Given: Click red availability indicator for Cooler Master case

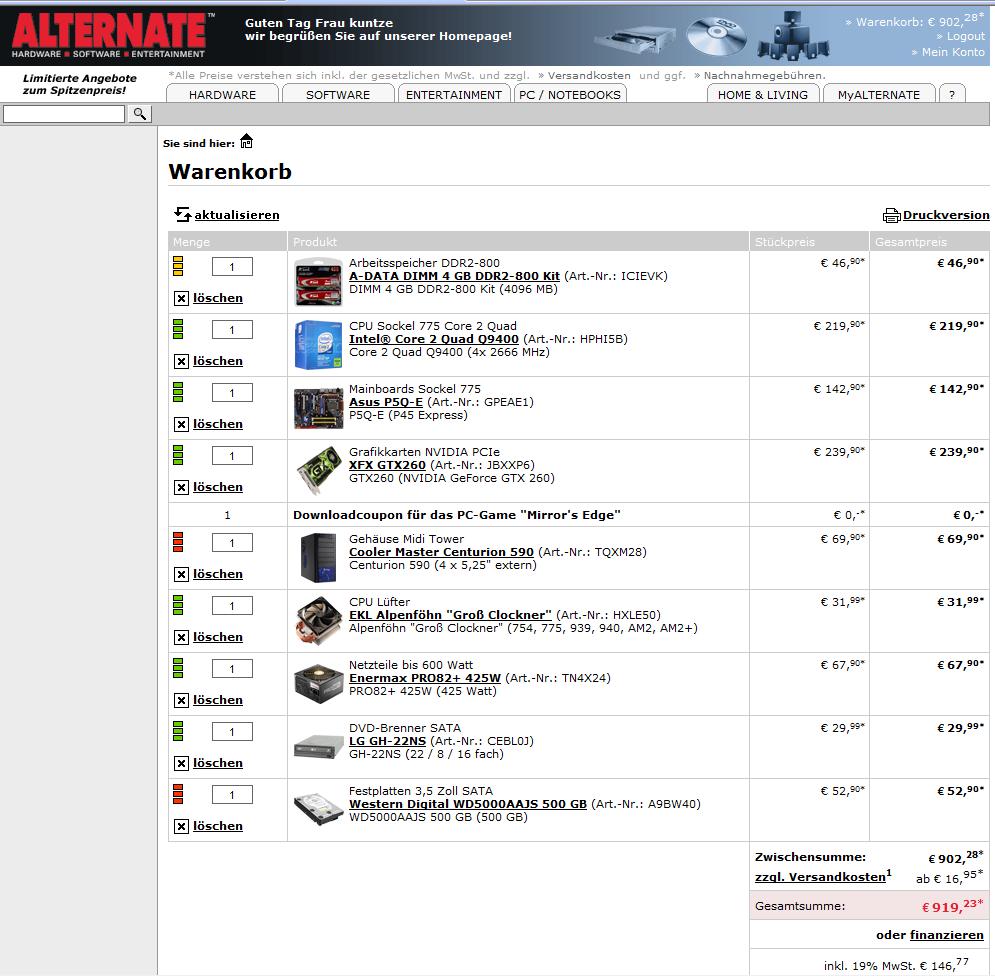Looking at the screenshot, I should click(178, 542).
